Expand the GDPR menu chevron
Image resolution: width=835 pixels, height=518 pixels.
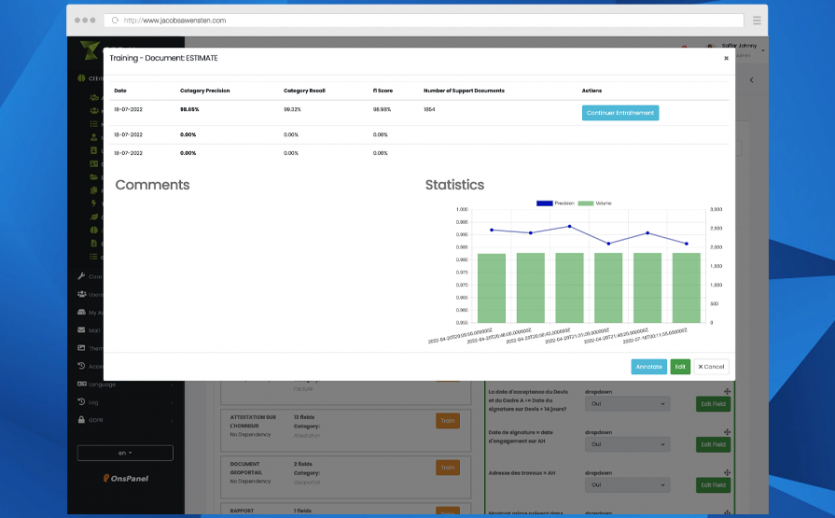pos(171,420)
